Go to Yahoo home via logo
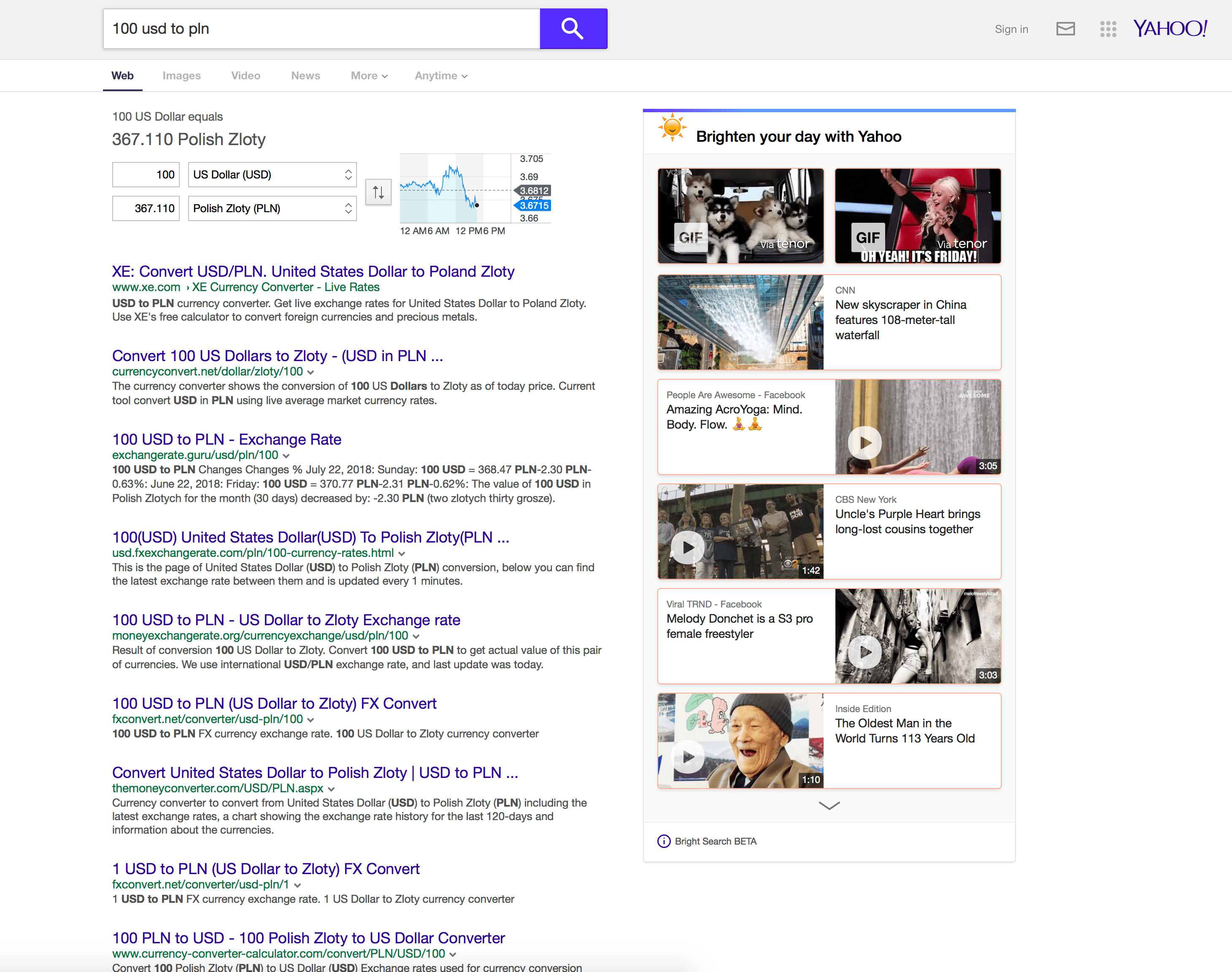This screenshot has width=1232, height=972. point(1170,28)
